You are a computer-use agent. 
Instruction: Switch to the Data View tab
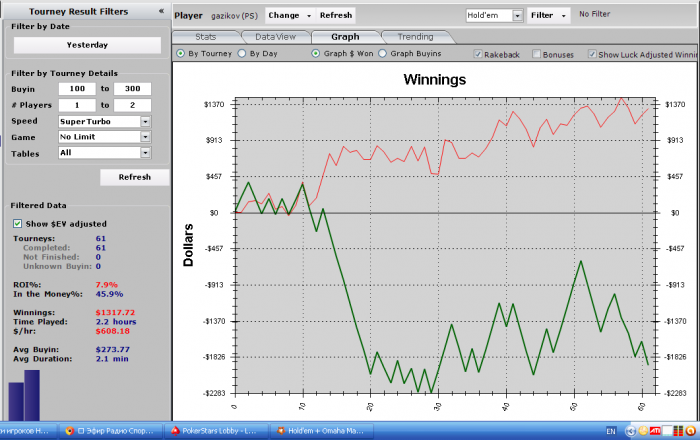coord(275,37)
